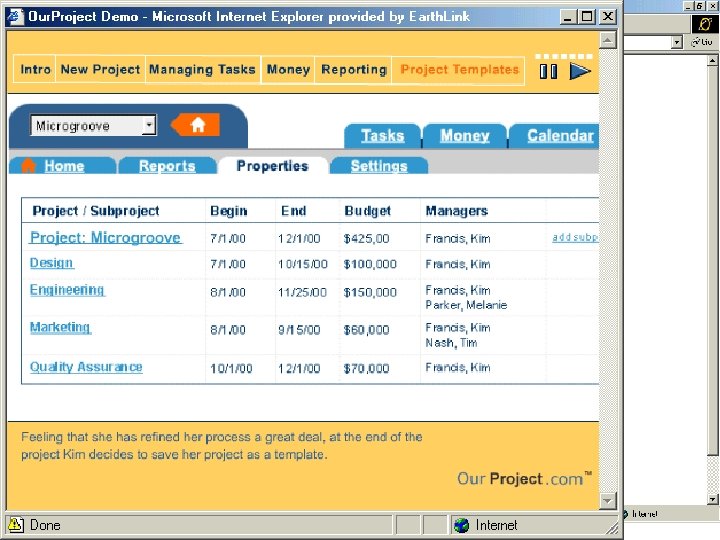
Task: Open the Project: Microgroove link
Action: pyautogui.click(x=105, y=238)
